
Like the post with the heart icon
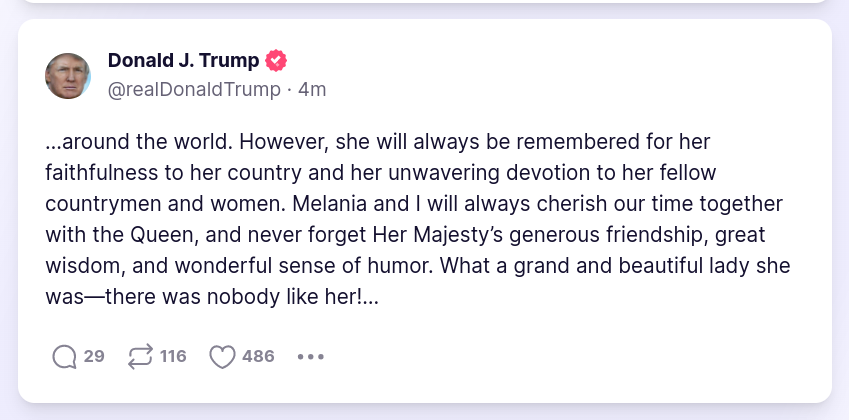pos(221,357)
